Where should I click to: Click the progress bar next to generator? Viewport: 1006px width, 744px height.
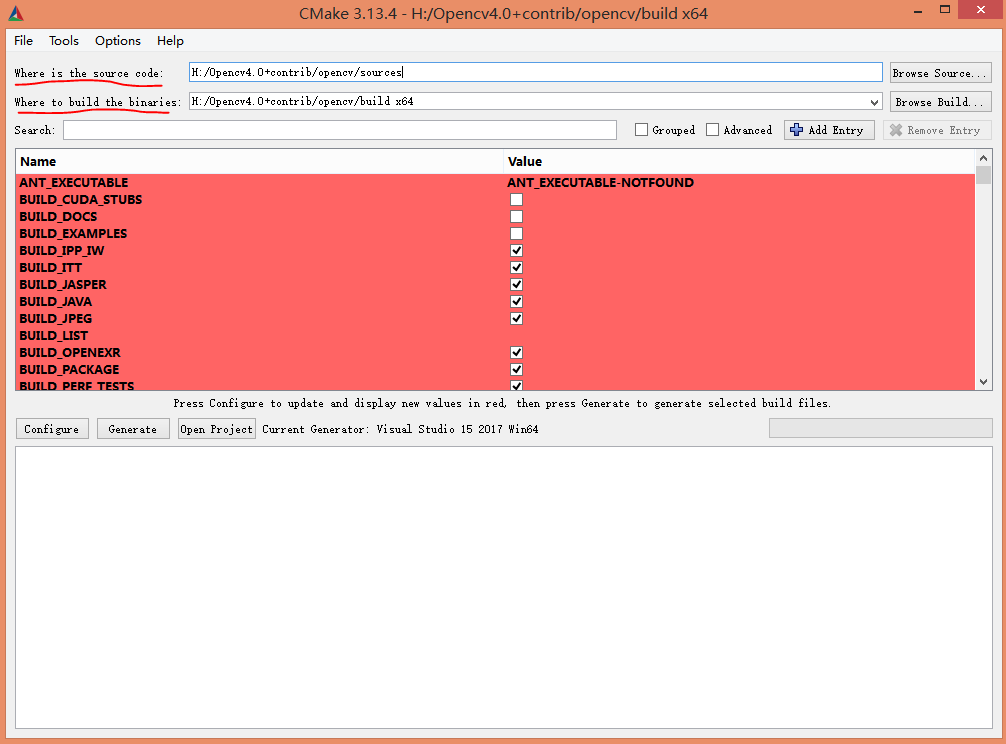tap(880, 428)
